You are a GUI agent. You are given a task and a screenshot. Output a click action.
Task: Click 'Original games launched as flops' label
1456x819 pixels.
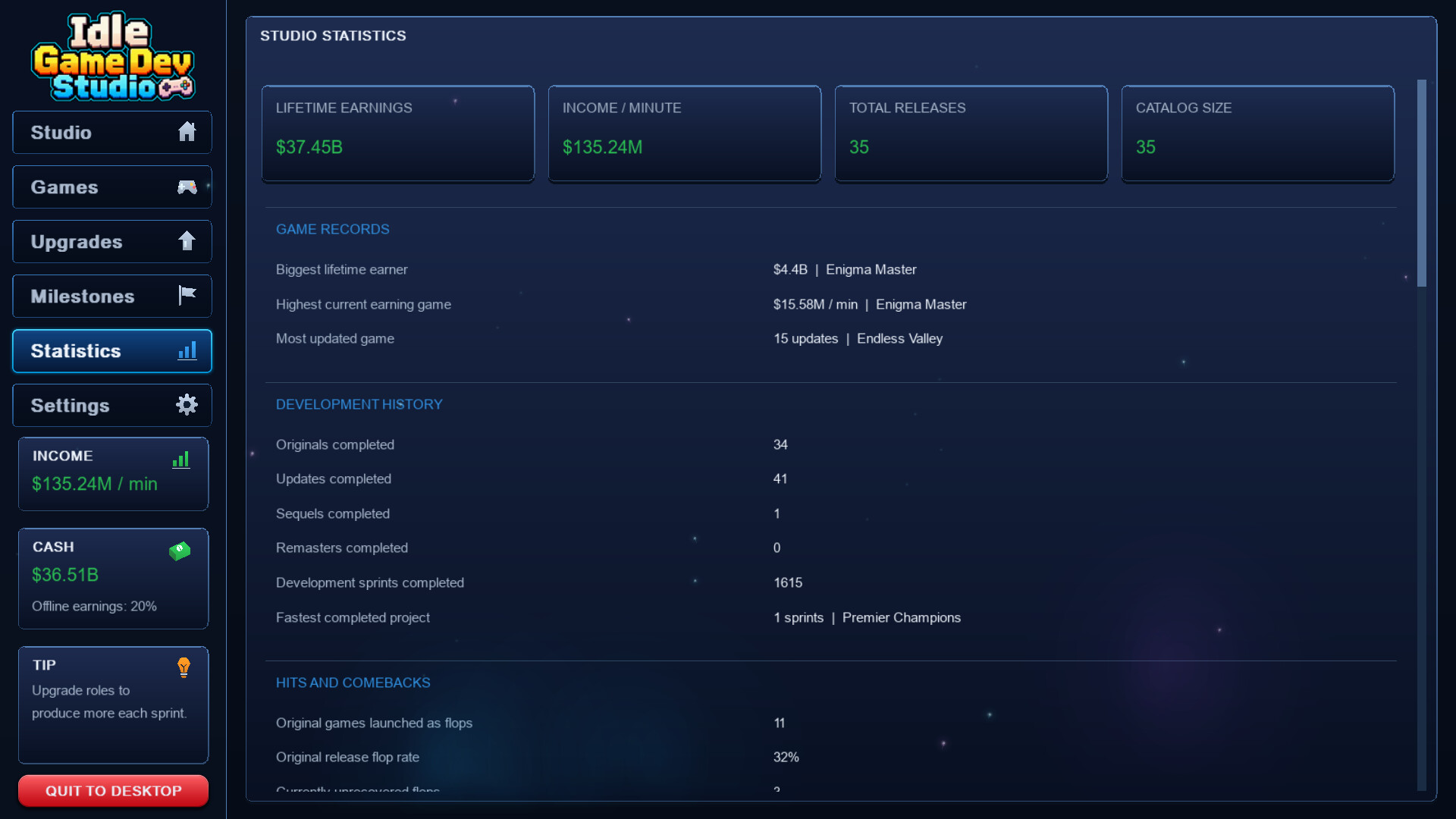point(374,723)
